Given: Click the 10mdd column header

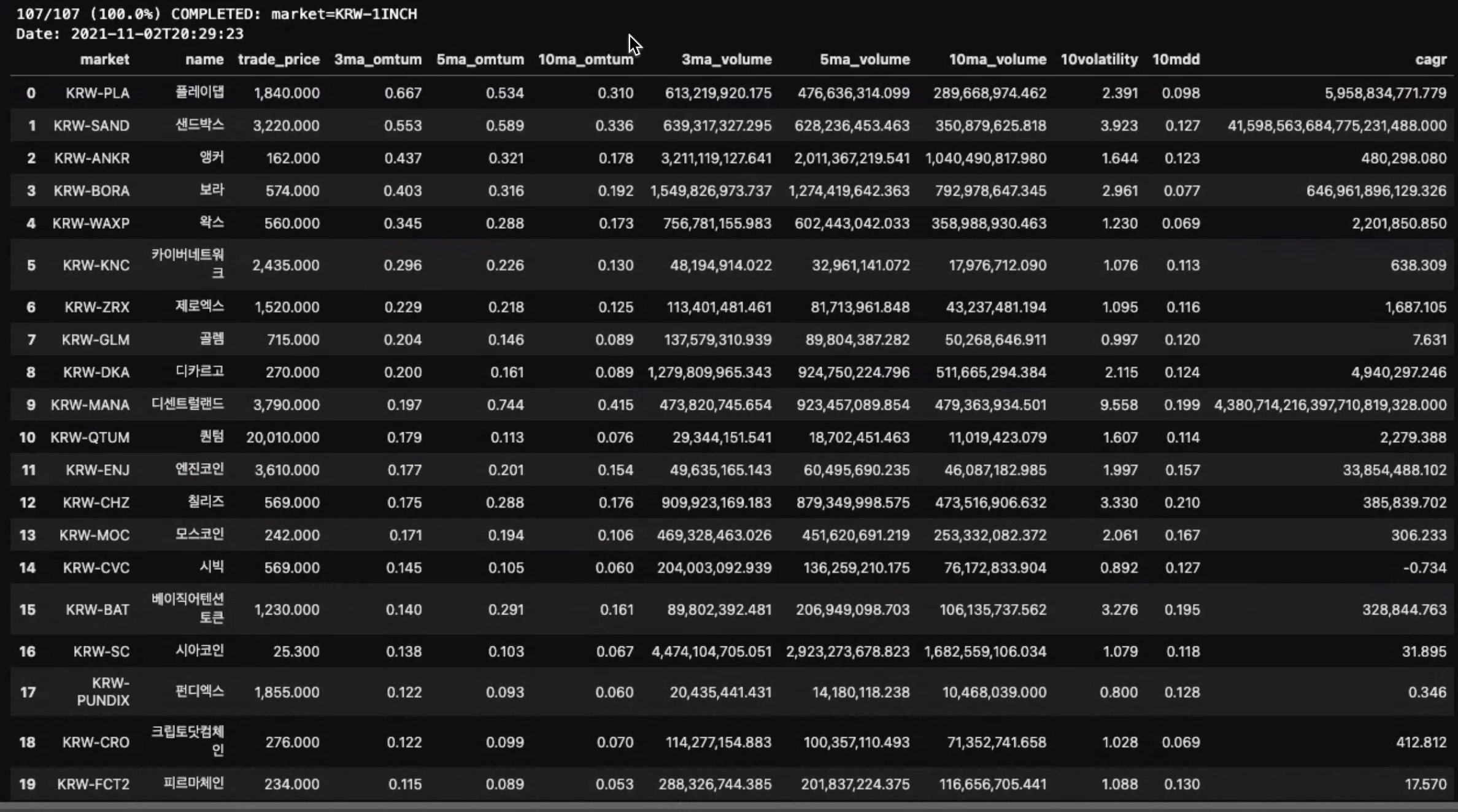Looking at the screenshot, I should (x=1176, y=59).
